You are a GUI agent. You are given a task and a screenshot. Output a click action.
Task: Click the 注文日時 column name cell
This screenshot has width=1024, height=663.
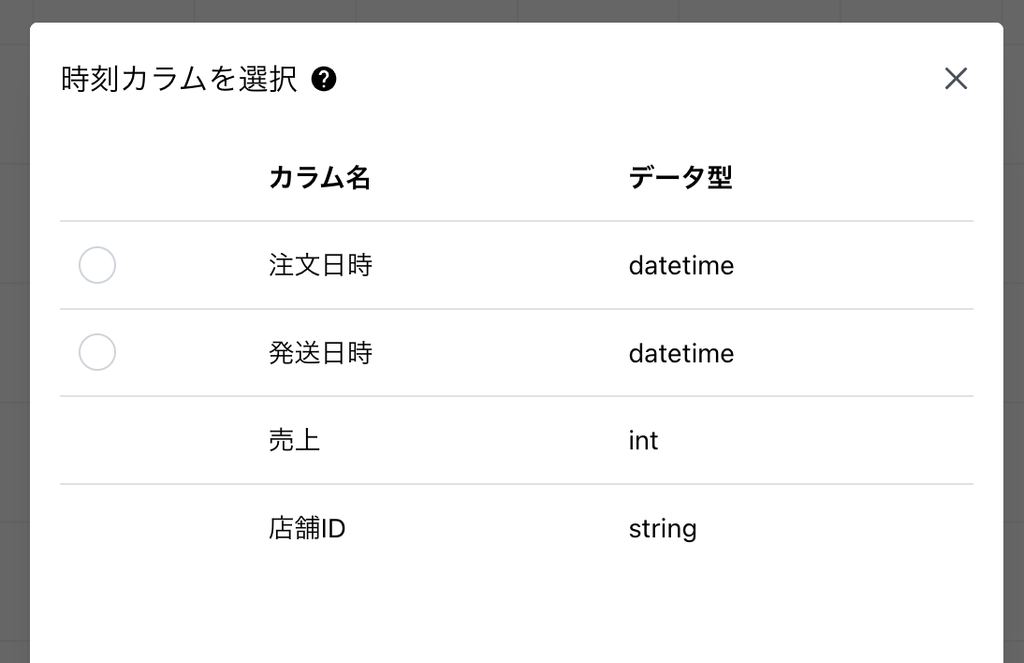tap(320, 266)
